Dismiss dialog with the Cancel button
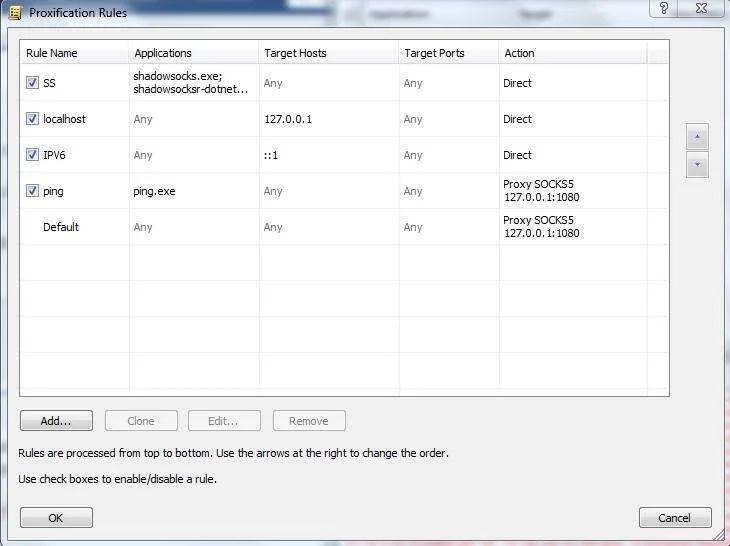The image size is (730, 546). click(675, 518)
